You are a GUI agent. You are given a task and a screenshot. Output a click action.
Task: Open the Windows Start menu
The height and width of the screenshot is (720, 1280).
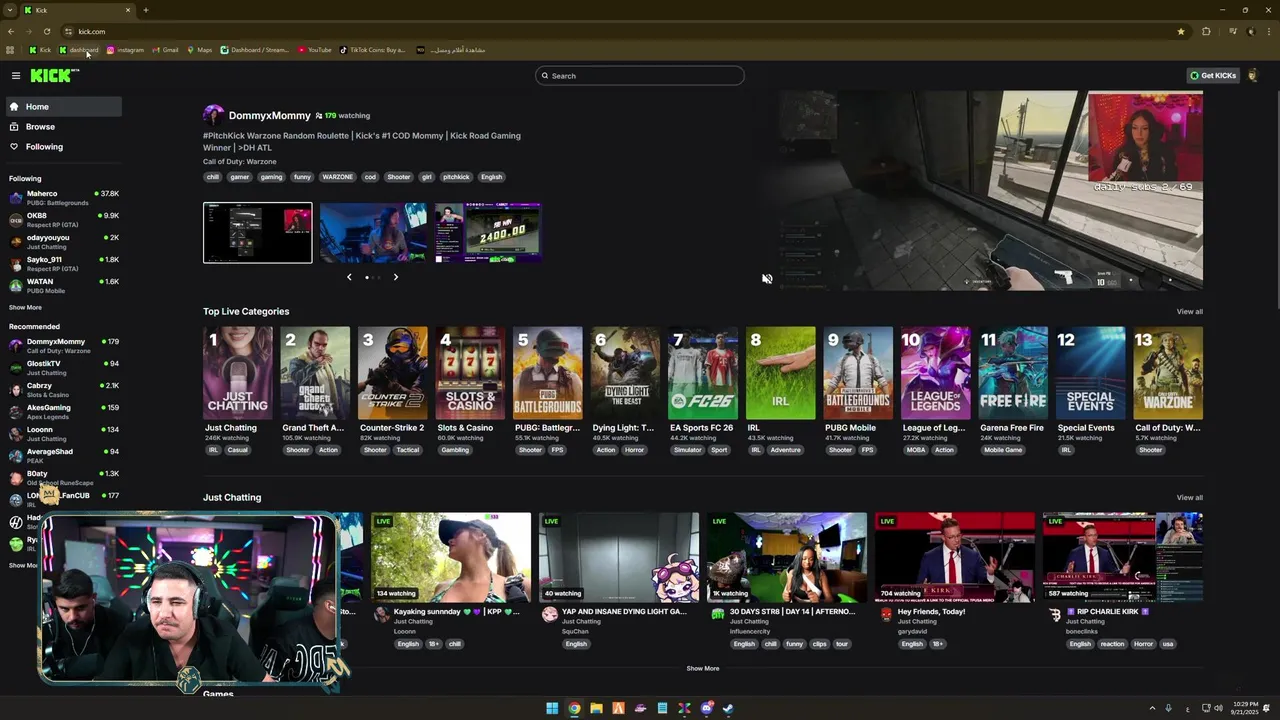[x=552, y=709]
